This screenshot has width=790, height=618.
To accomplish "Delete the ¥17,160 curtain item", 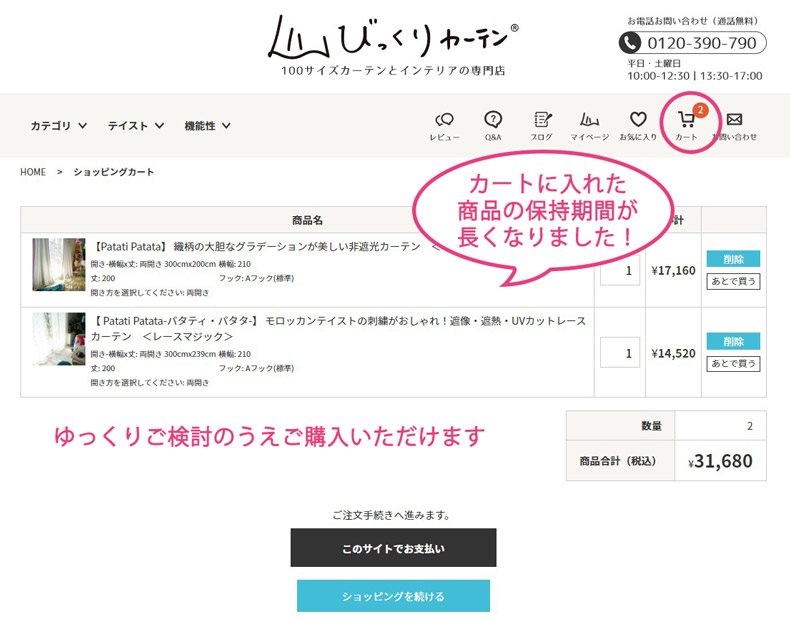I will 733,259.
